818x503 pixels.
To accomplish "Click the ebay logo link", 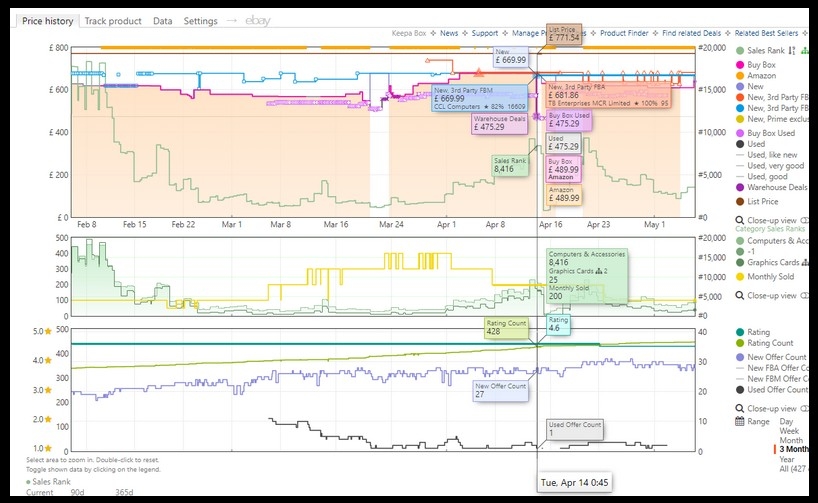I will [258, 20].
